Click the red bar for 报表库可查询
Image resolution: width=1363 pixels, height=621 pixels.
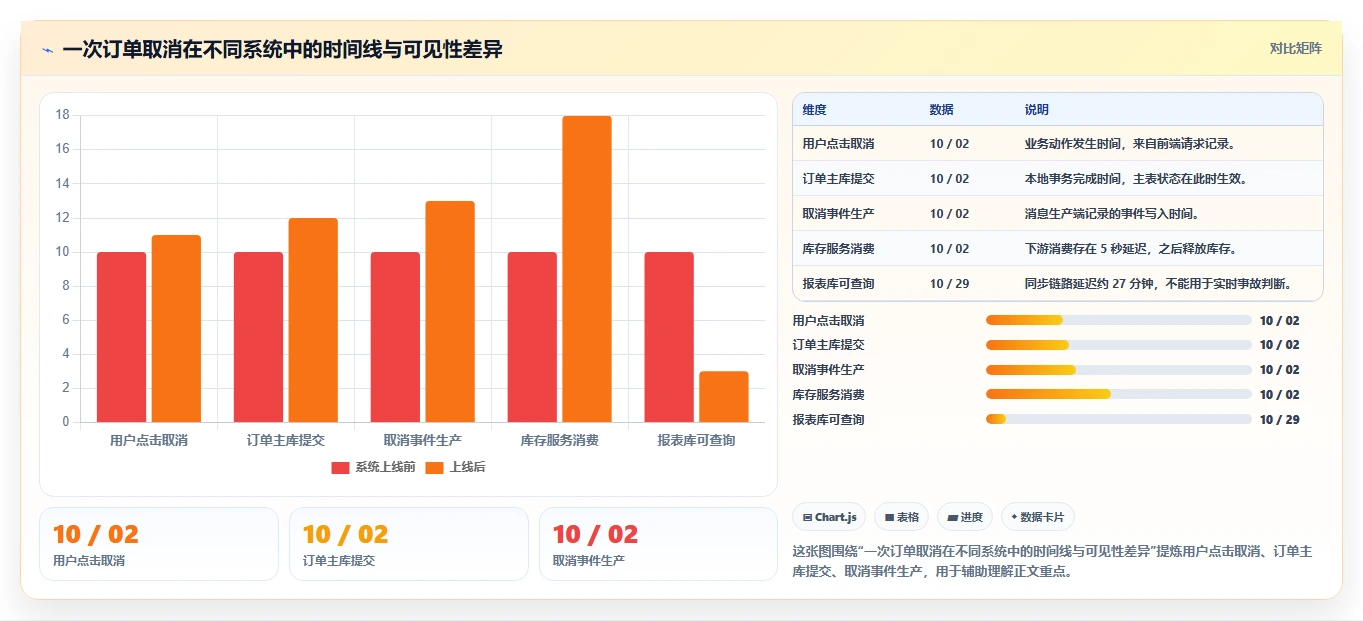(669, 337)
